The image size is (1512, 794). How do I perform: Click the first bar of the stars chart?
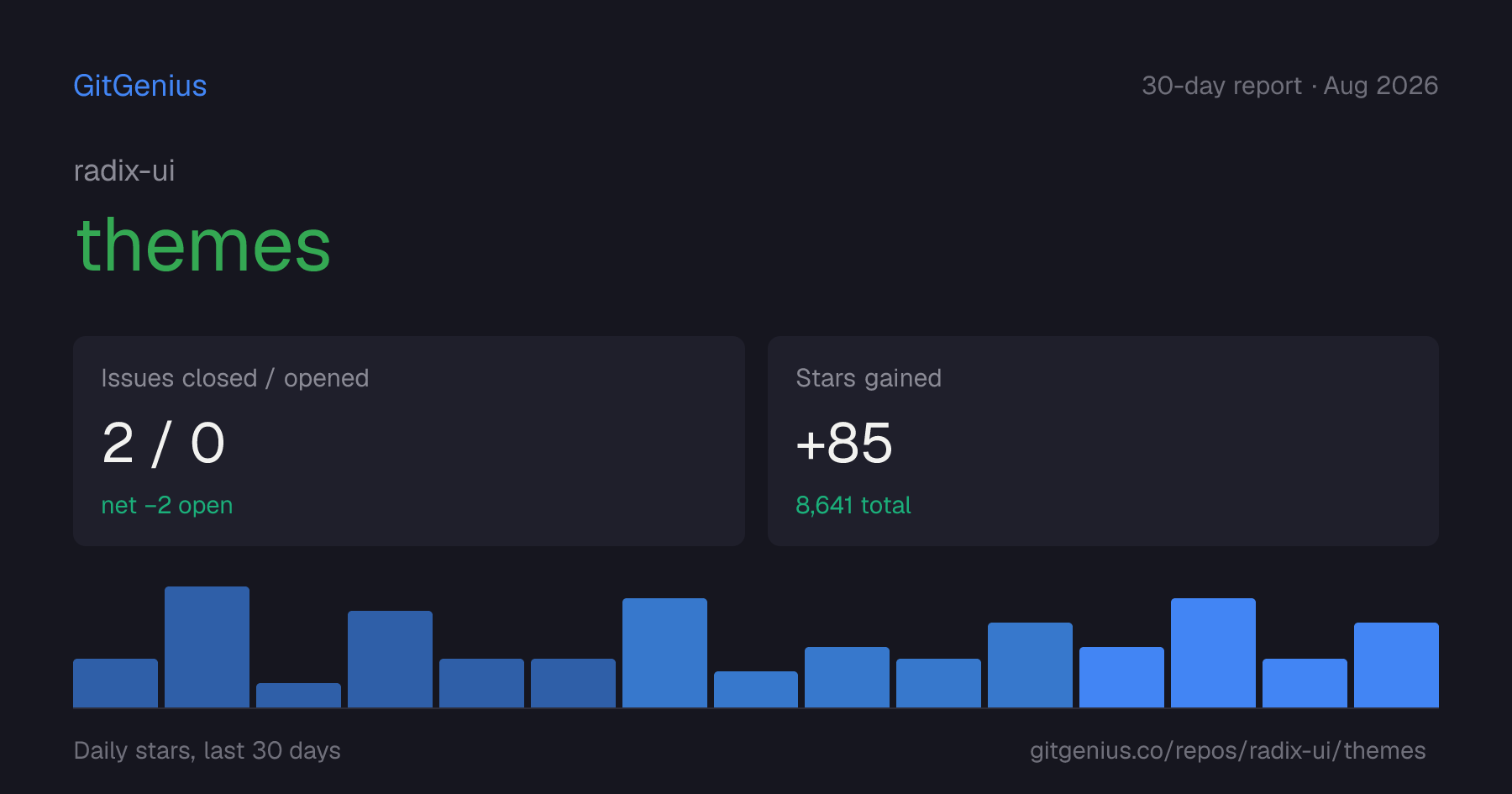pyautogui.click(x=115, y=683)
